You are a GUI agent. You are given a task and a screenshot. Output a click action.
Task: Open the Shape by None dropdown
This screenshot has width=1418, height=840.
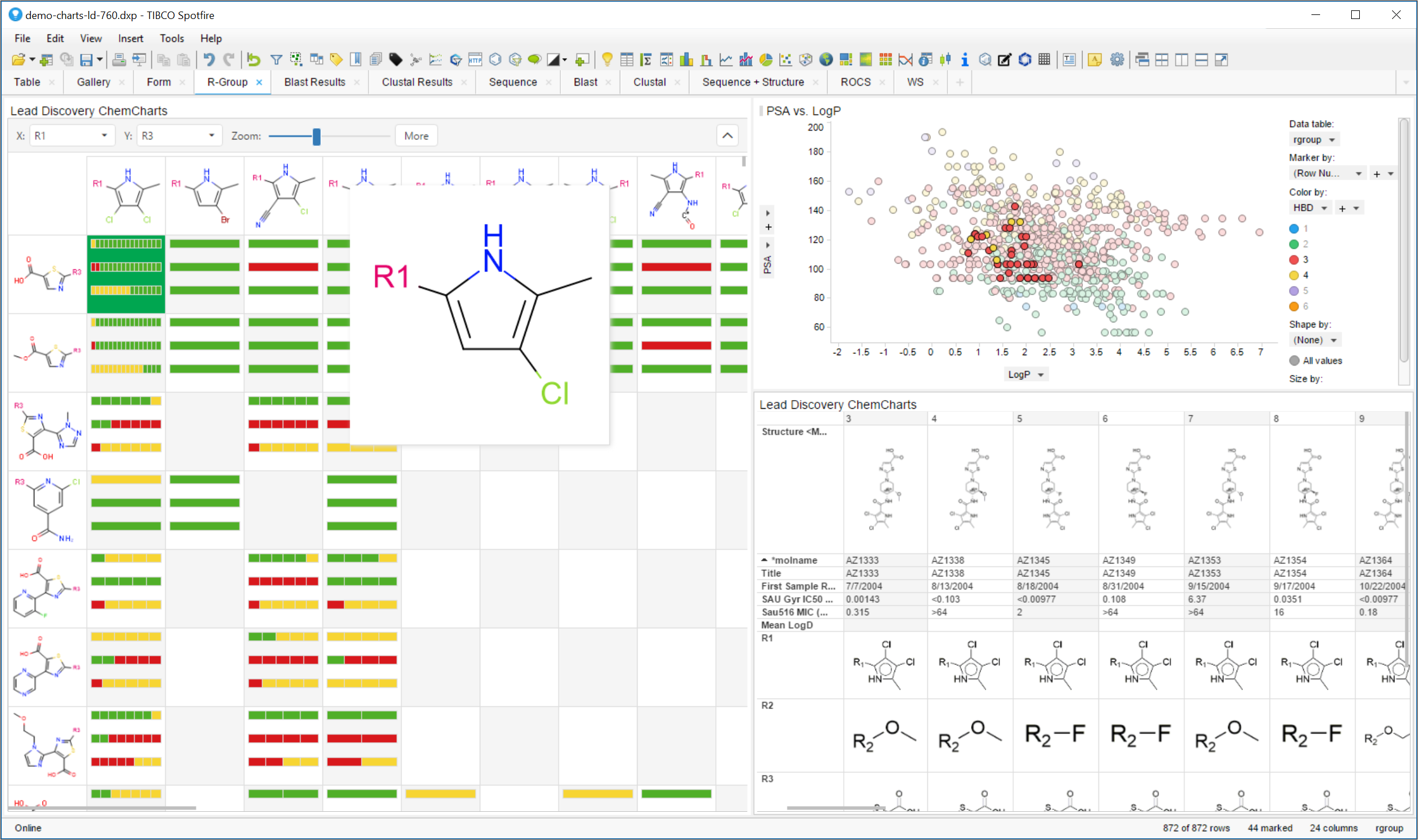(1315, 340)
